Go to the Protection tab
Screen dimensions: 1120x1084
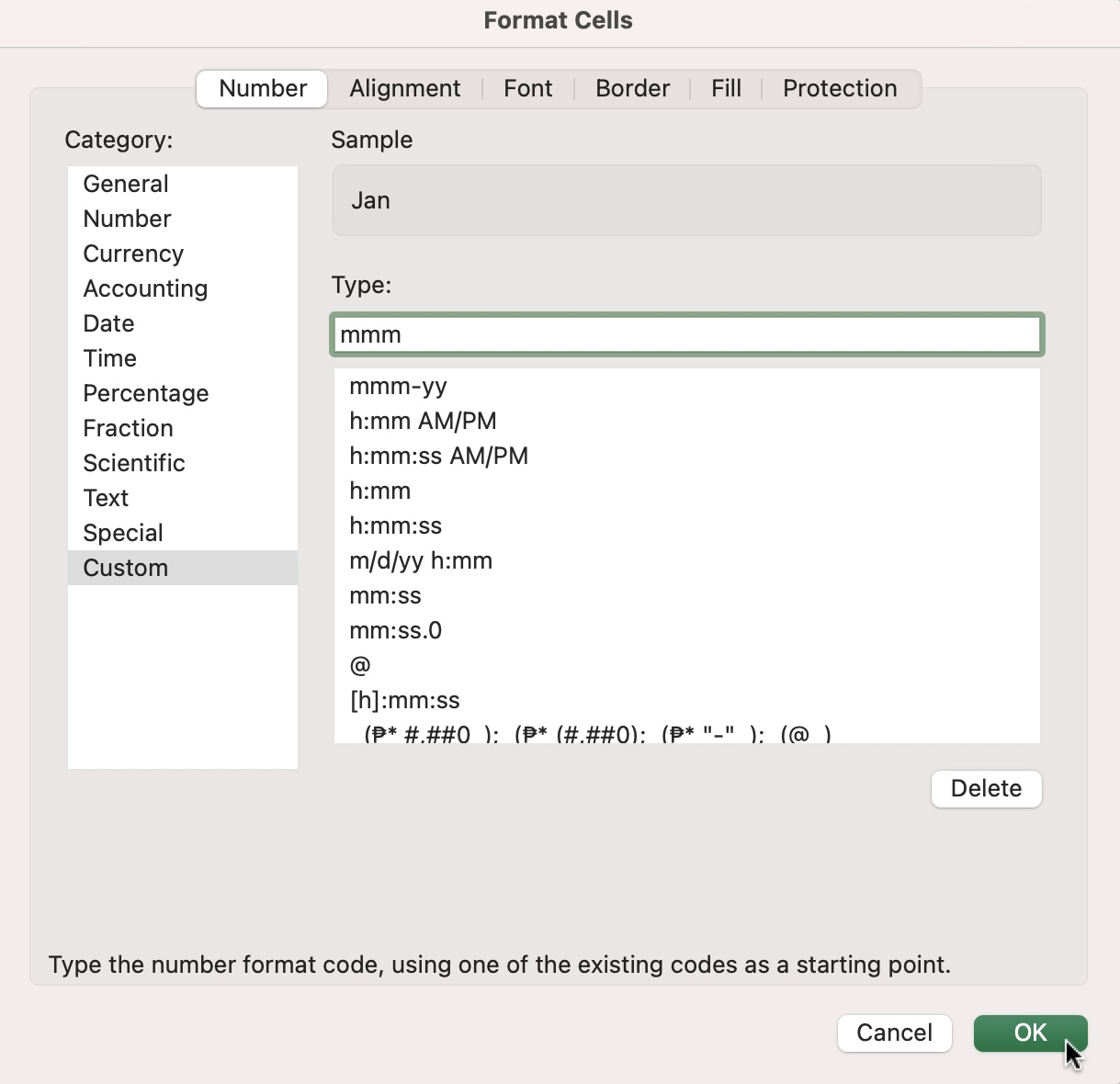pos(840,89)
